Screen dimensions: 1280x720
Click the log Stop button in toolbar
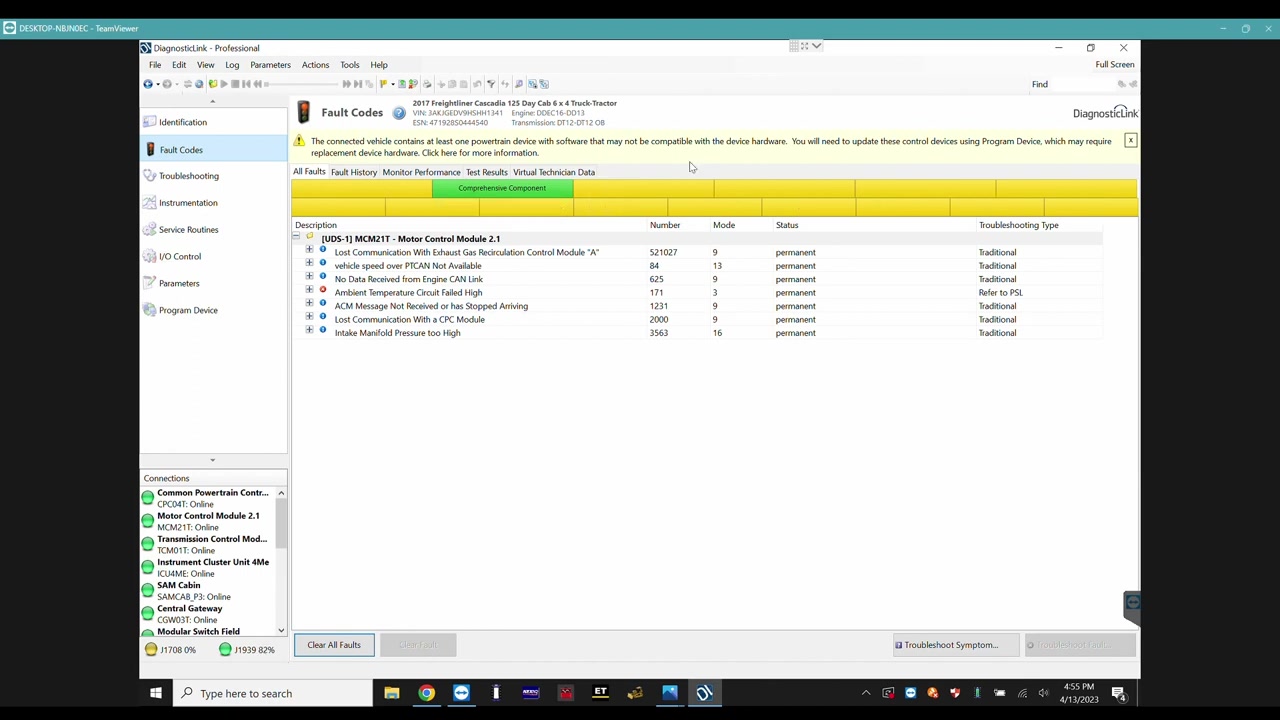(x=235, y=84)
